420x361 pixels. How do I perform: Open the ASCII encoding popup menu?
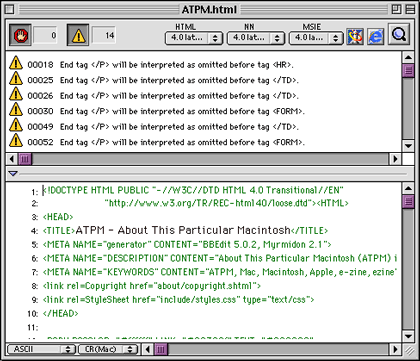coord(41,349)
